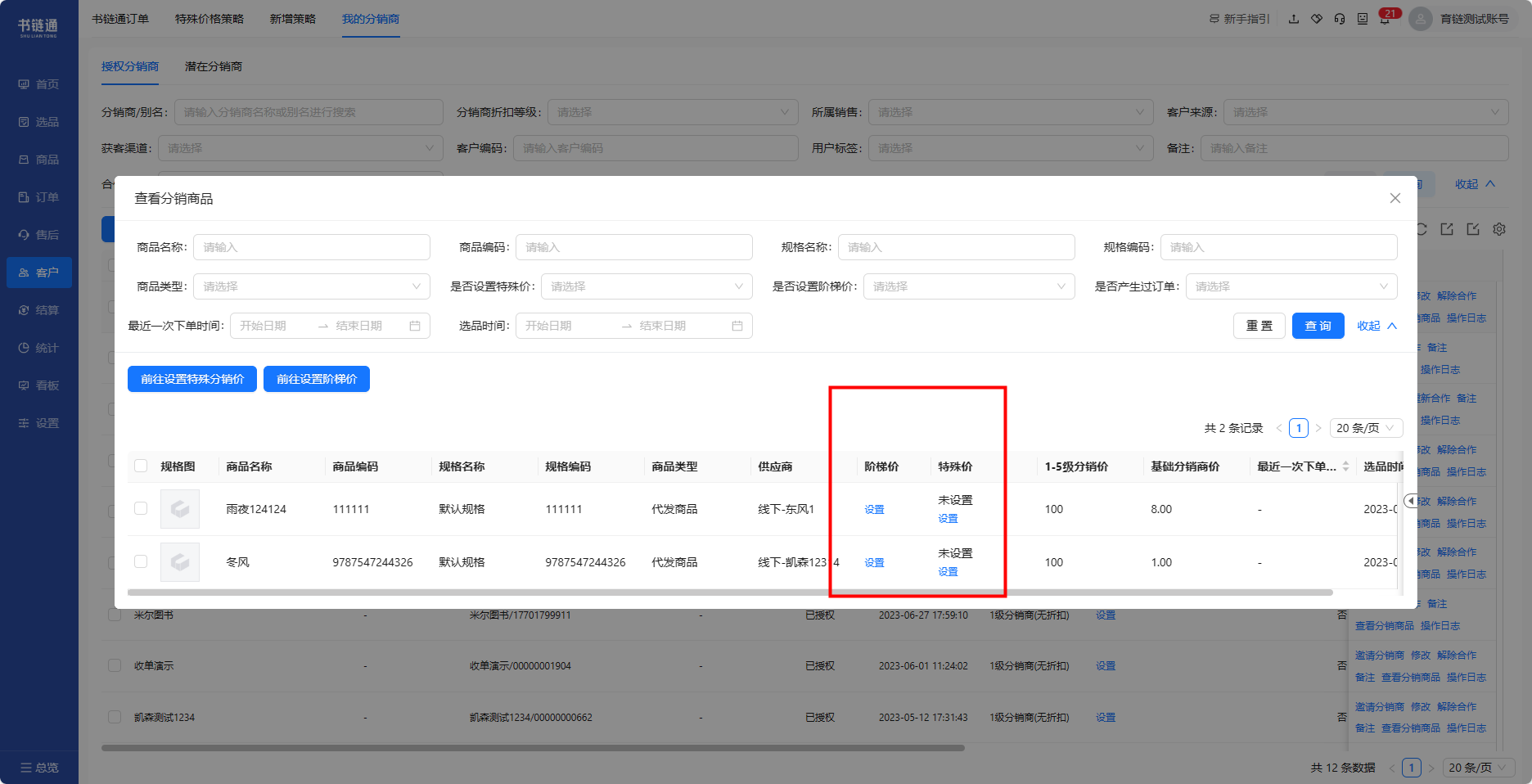Go to next page in dialog pagination

[x=1318, y=428]
